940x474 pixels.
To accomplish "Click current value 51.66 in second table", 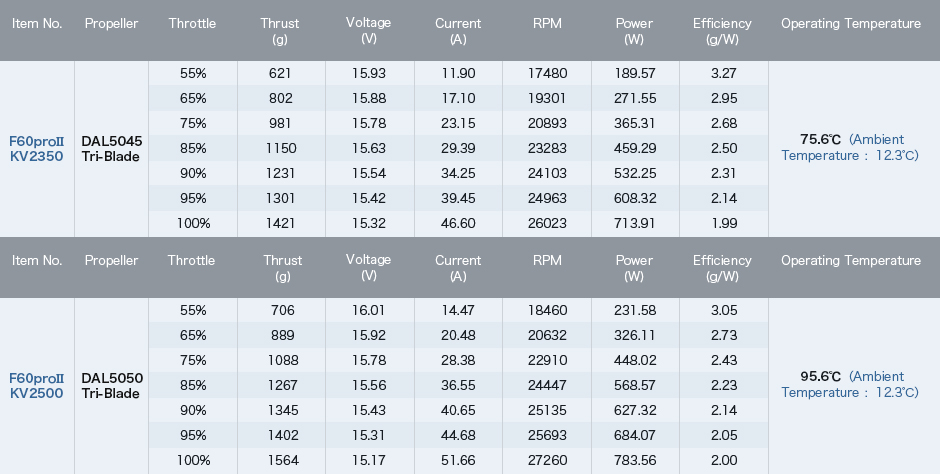I will point(458,460).
